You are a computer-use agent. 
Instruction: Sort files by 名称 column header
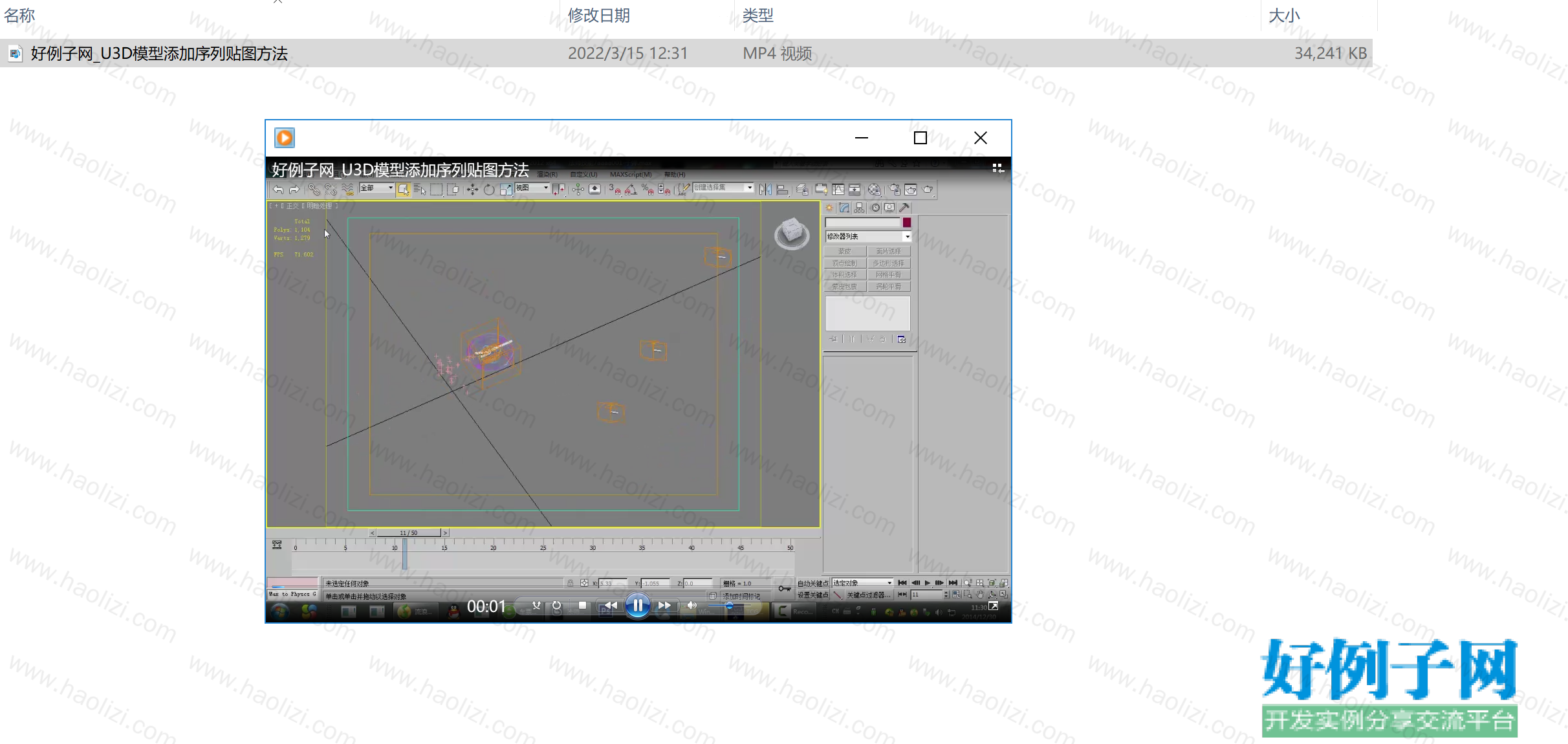coord(19,16)
